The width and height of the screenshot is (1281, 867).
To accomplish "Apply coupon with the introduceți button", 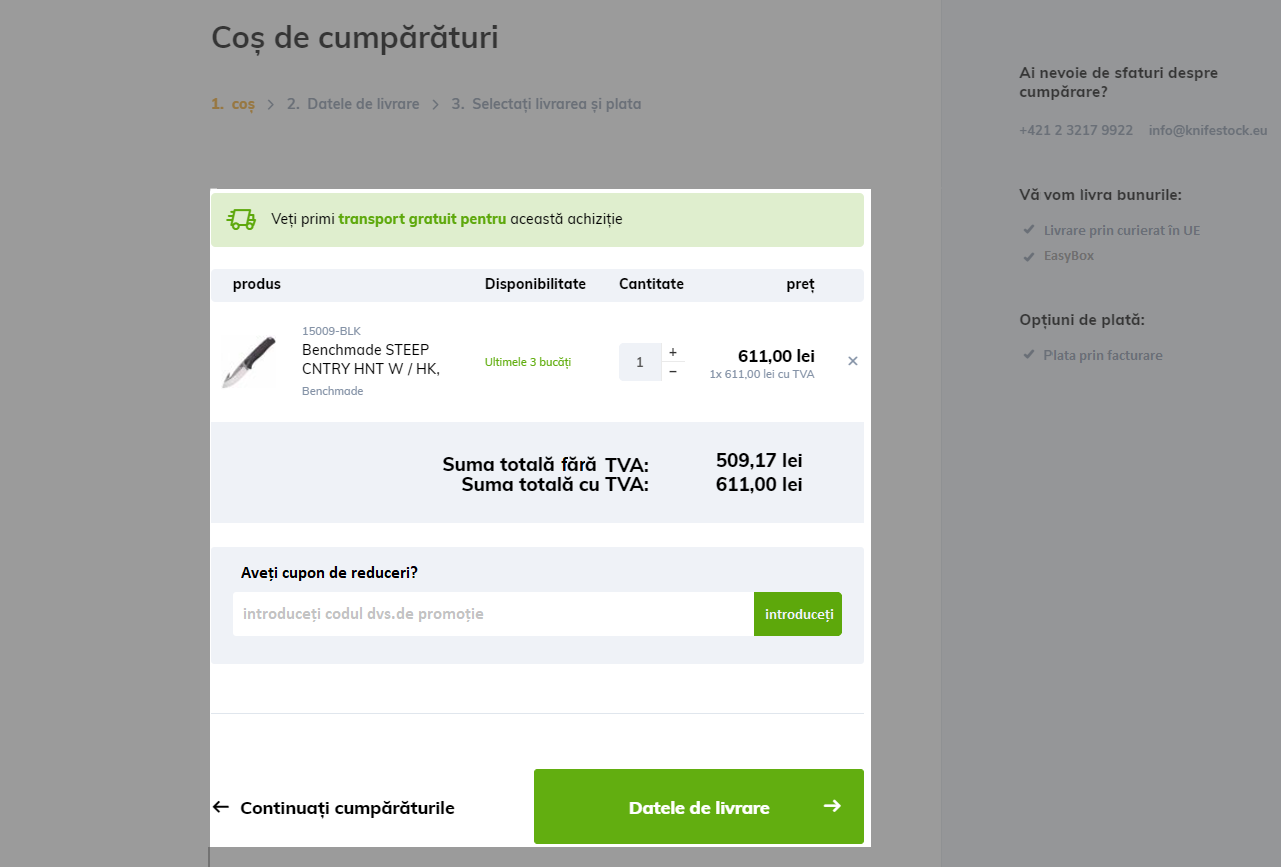I will 798,614.
